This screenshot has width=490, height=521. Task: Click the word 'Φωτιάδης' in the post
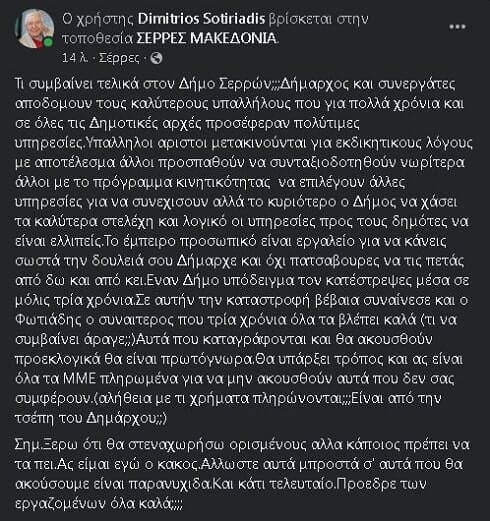pyautogui.click(x=48, y=320)
